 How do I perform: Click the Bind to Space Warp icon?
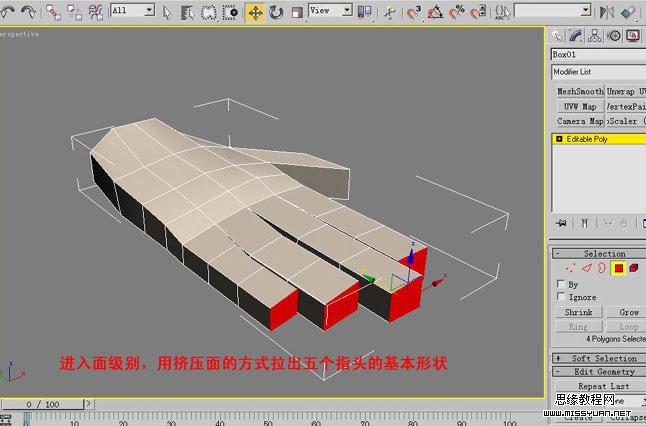[x=96, y=12]
